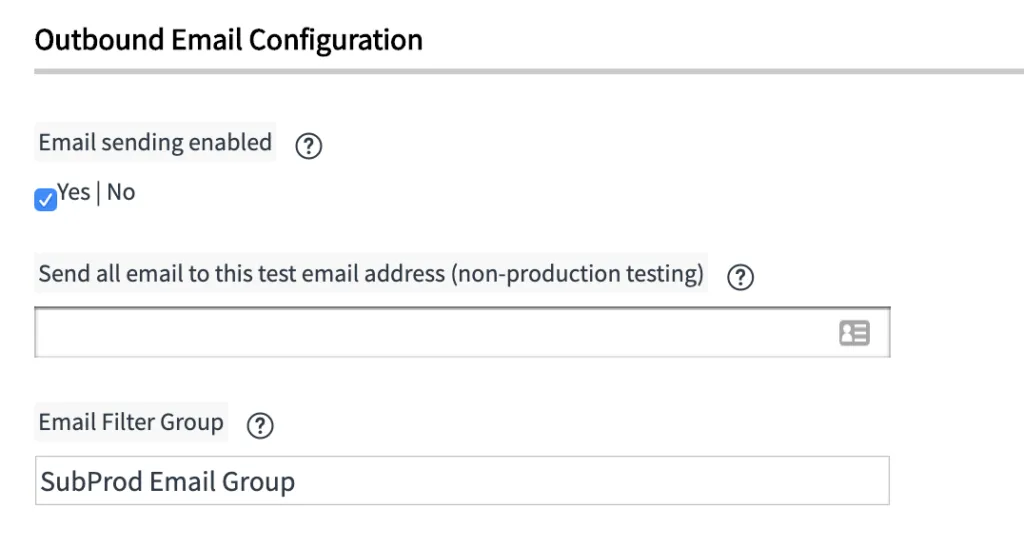Click the "No" option text
This screenshot has height=548, width=1024.
coord(121,192)
